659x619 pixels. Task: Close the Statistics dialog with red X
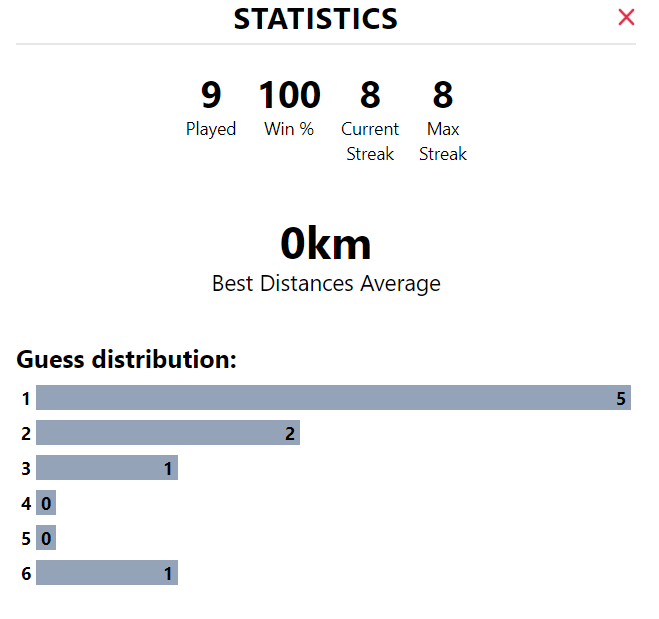click(626, 17)
